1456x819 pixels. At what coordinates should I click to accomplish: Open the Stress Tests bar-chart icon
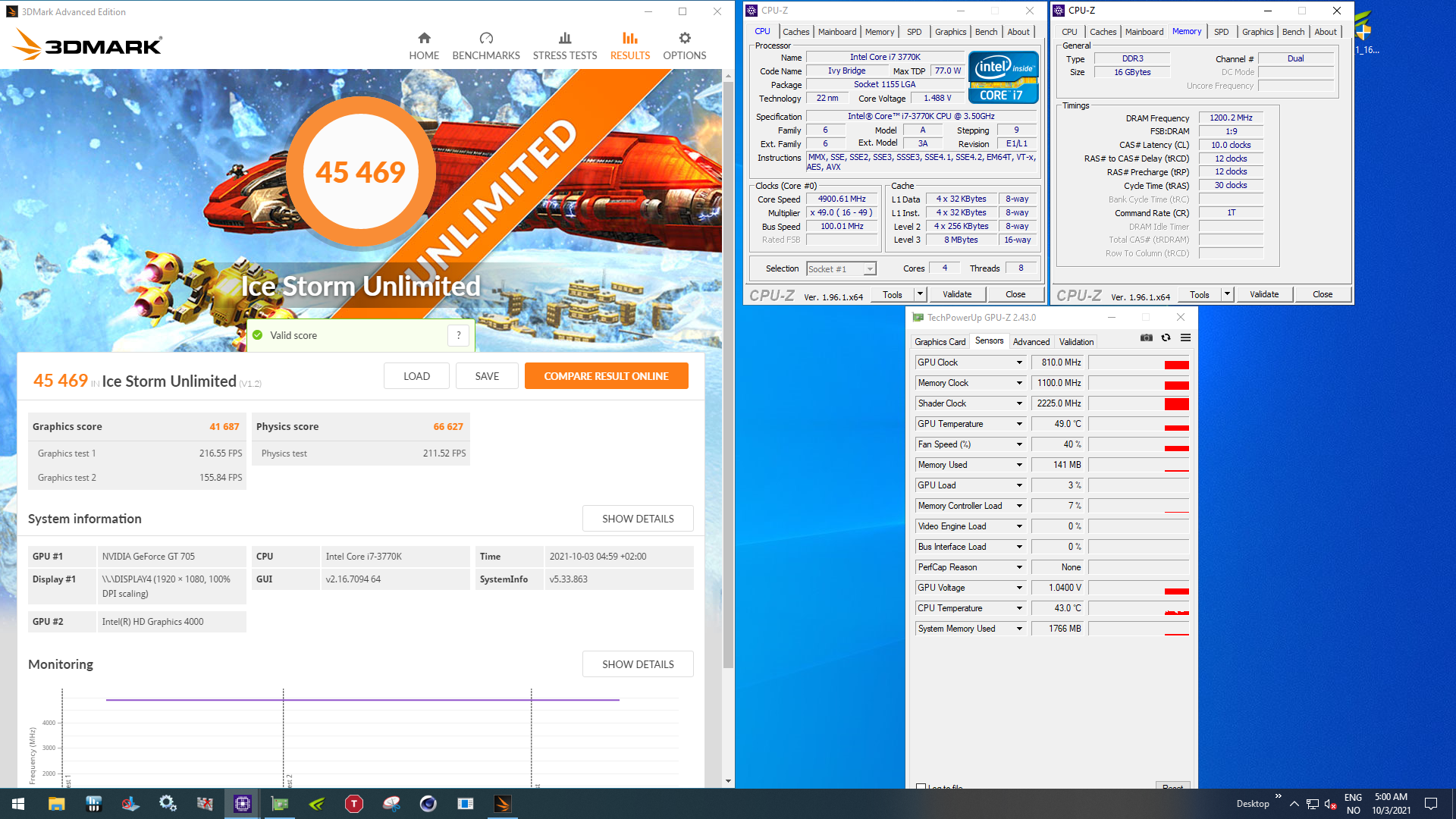pyautogui.click(x=565, y=38)
